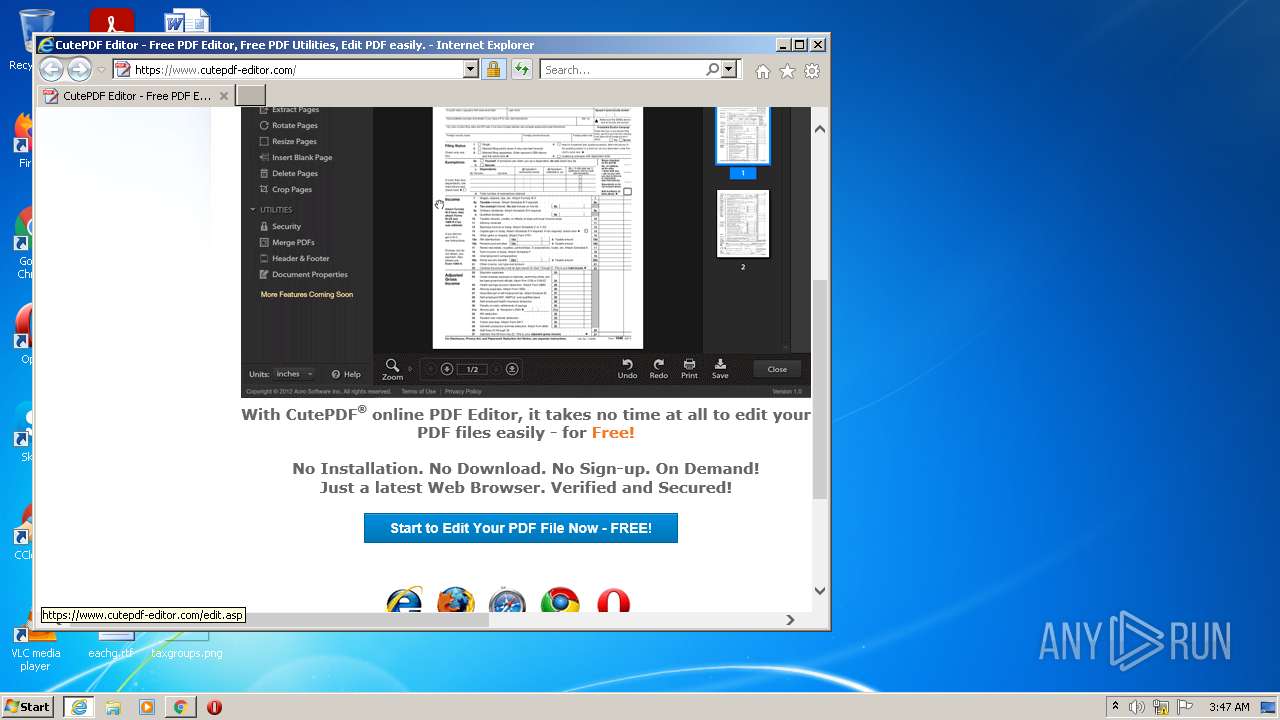Go back with Internet Explorer's back arrow
The image size is (1280, 720).
click(51, 69)
